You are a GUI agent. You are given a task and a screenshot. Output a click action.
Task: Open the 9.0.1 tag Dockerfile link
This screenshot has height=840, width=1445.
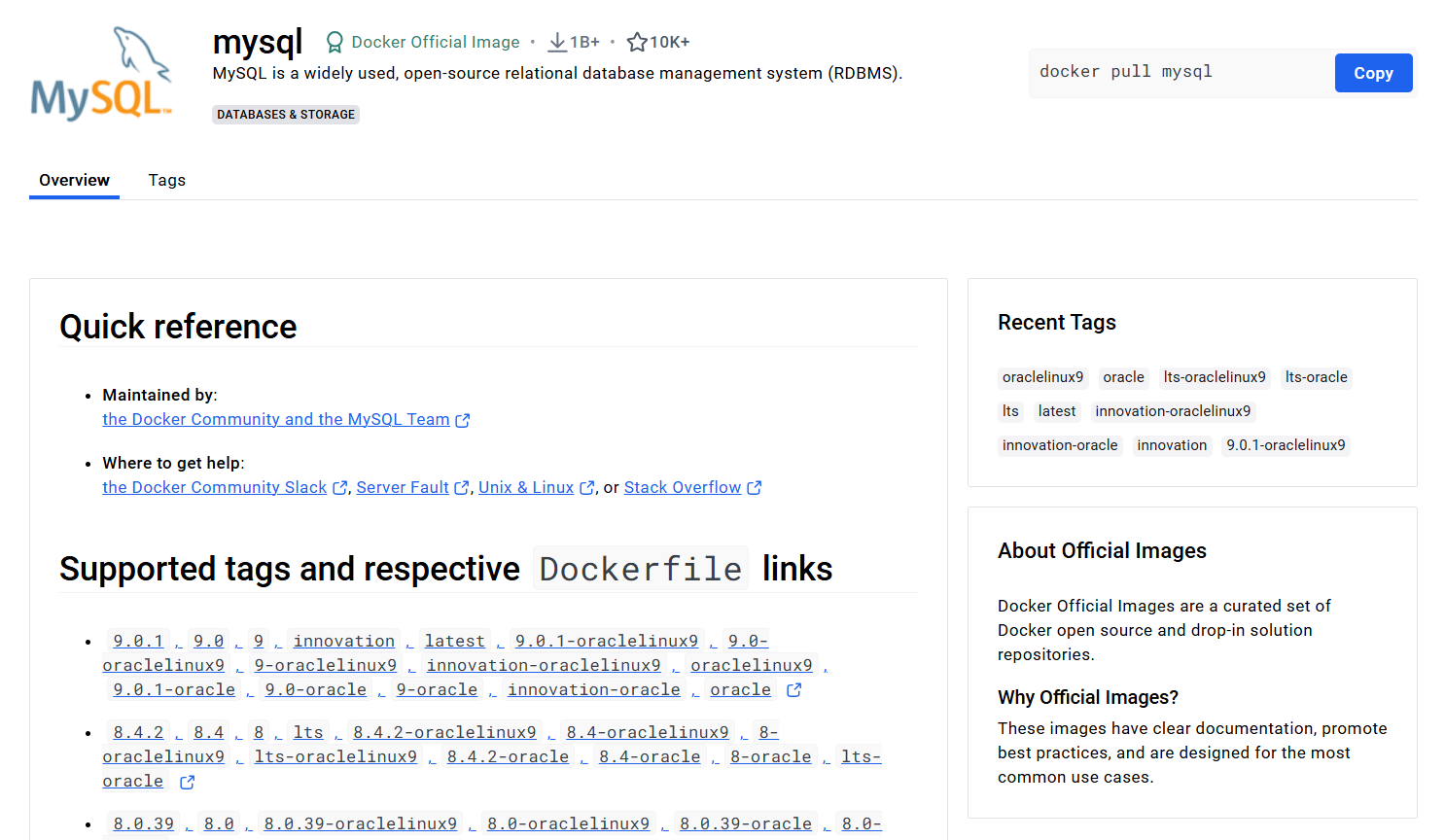tap(138, 641)
